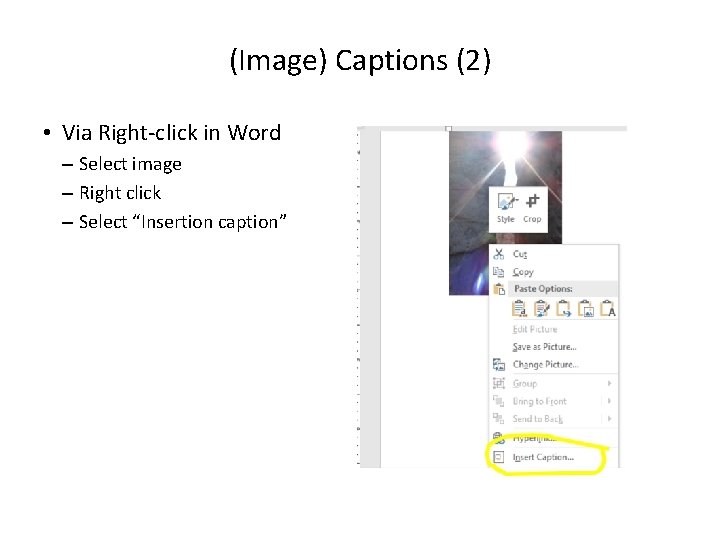Open the Hyperlink... menu entry
The width and height of the screenshot is (720, 540).
coord(554,438)
